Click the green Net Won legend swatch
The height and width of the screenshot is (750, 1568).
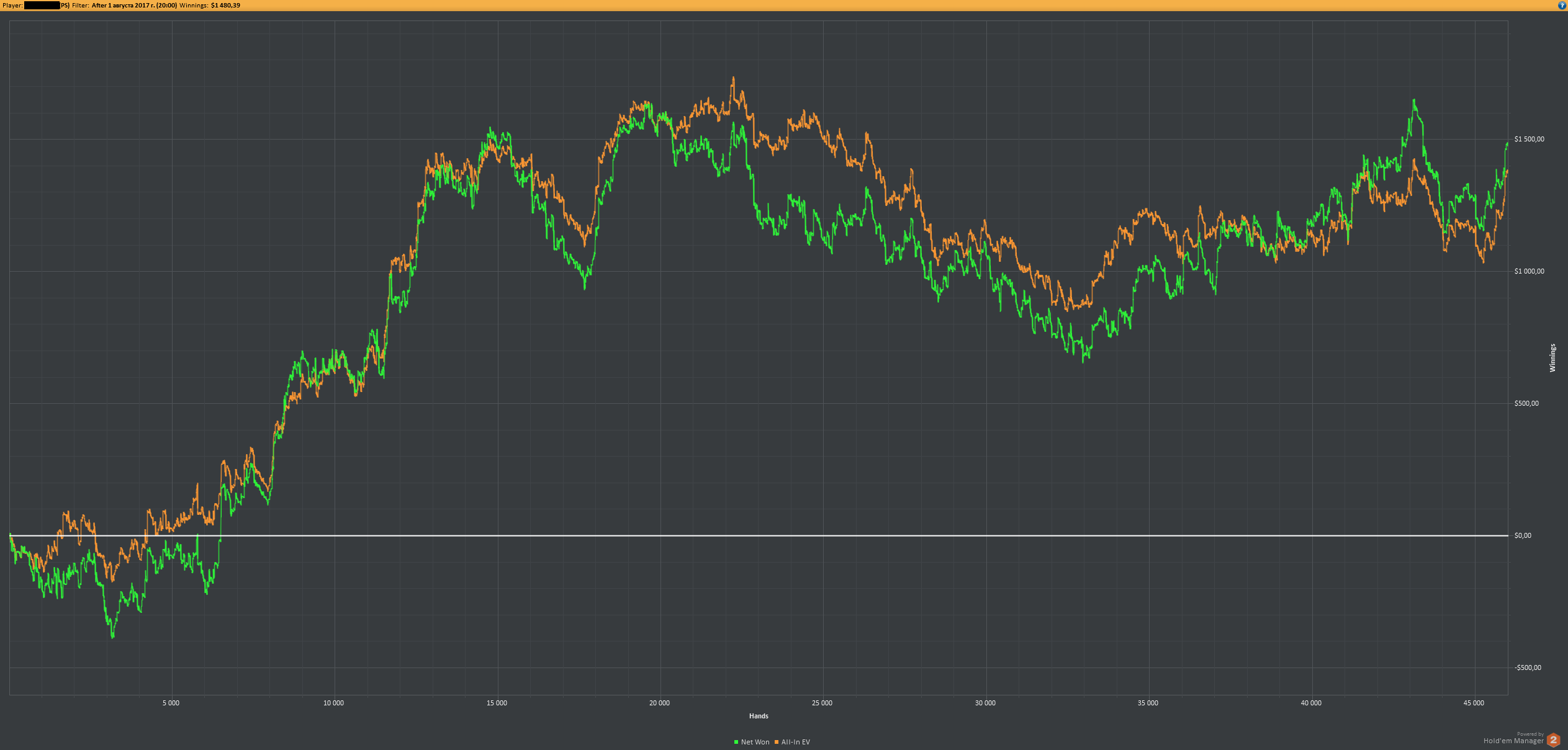click(x=736, y=742)
